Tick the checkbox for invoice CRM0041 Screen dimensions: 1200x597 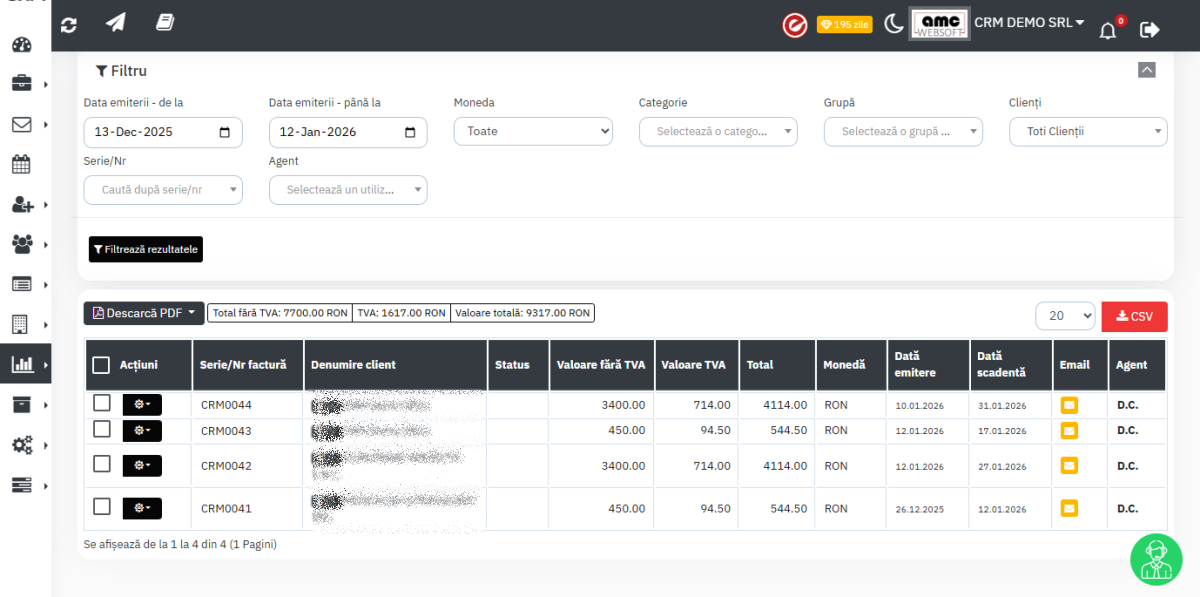pyautogui.click(x=102, y=507)
